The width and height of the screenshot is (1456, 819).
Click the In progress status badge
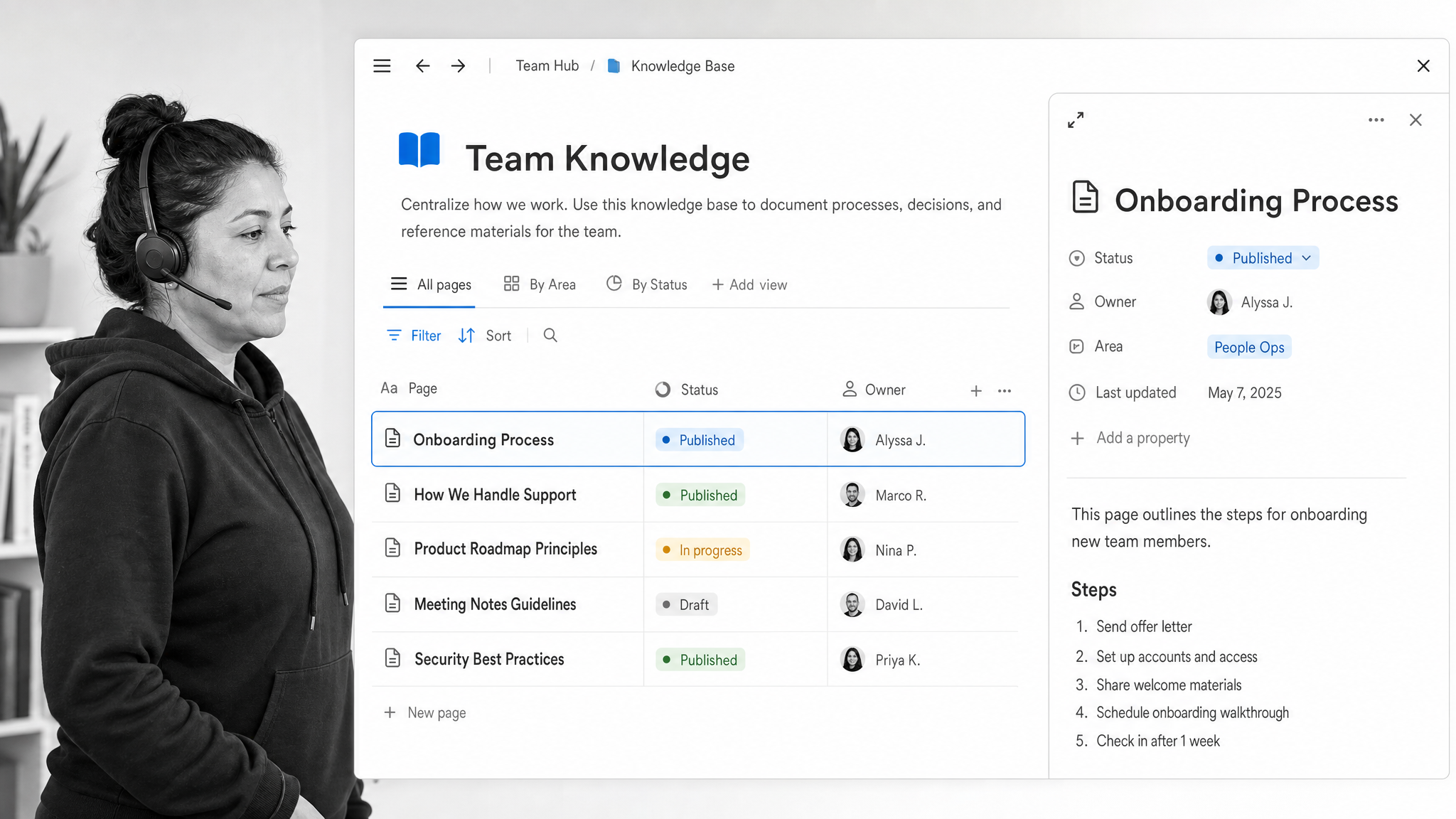pyautogui.click(x=702, y=550)
